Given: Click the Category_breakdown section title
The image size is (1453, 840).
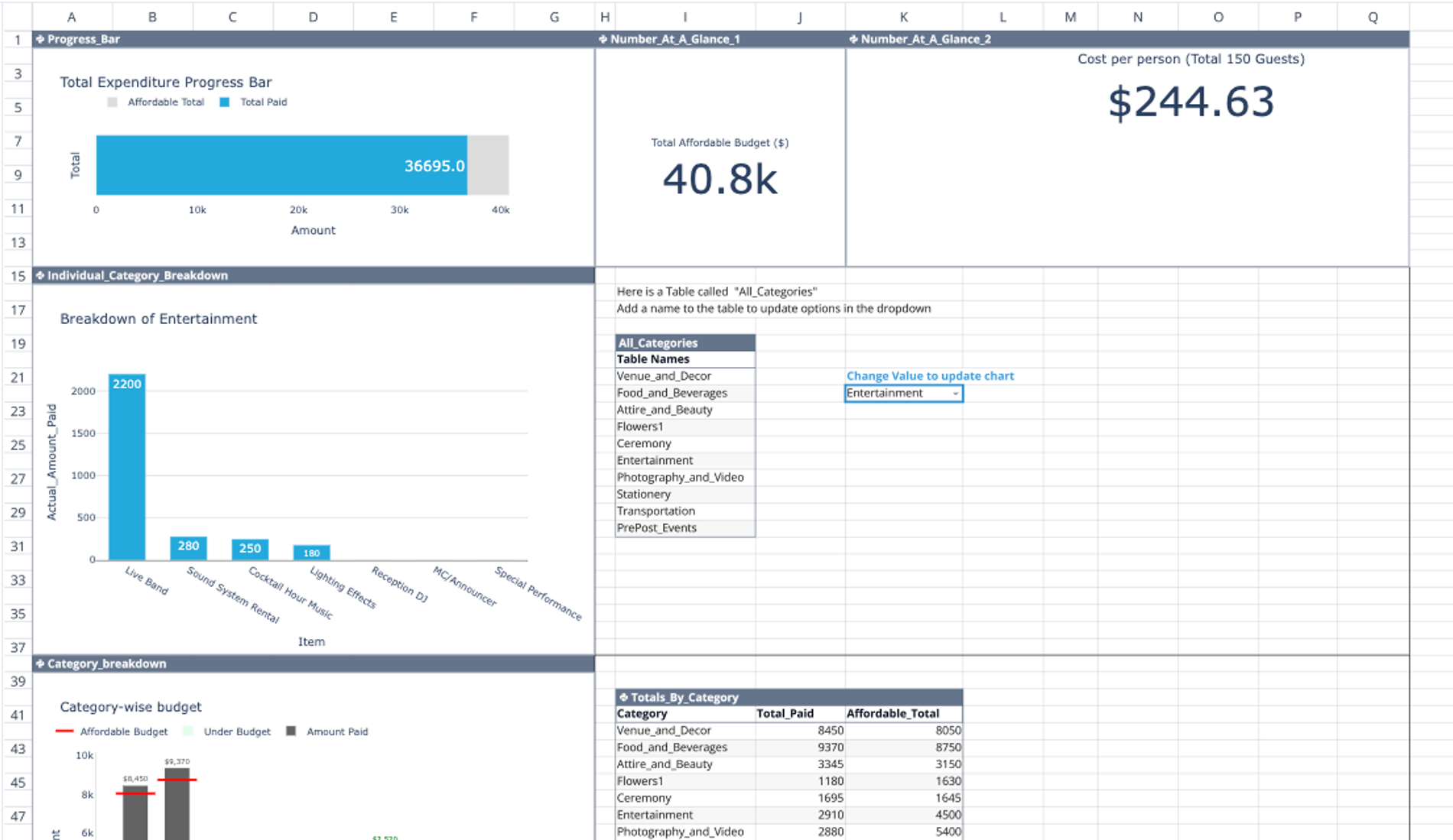Looking at the screenshot, I should (x=106, y=663).
